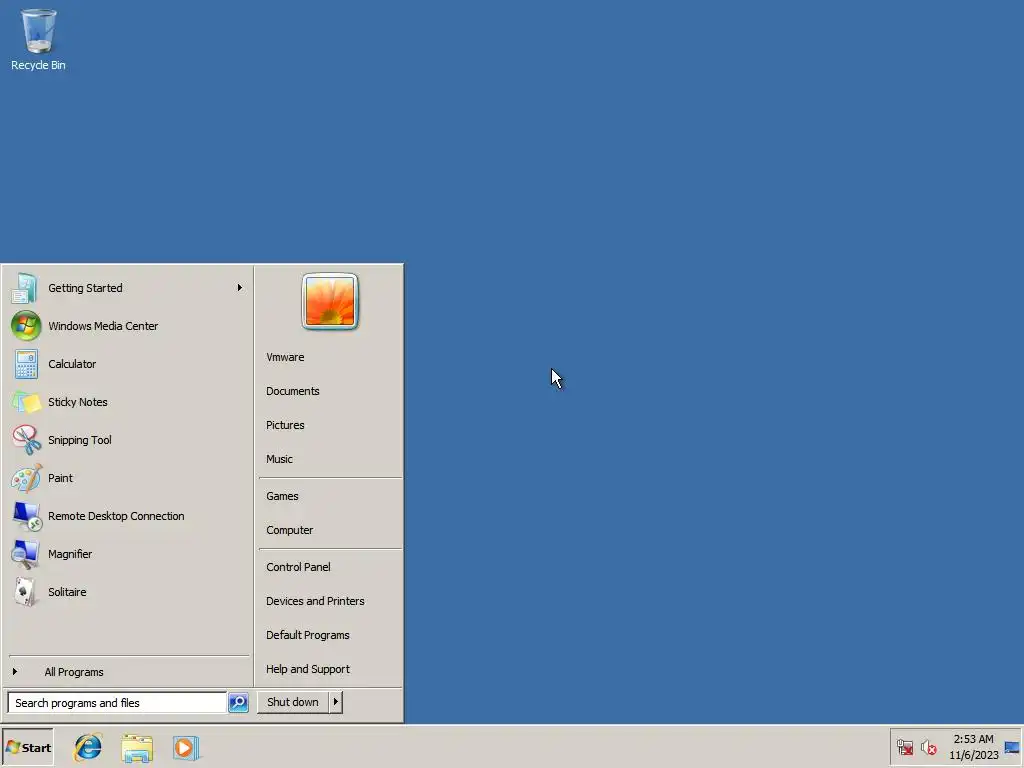This screenshot has height=768, width=1024.
Task: Launch Windows Media Center icon
Action: click(x=25, y=326)
